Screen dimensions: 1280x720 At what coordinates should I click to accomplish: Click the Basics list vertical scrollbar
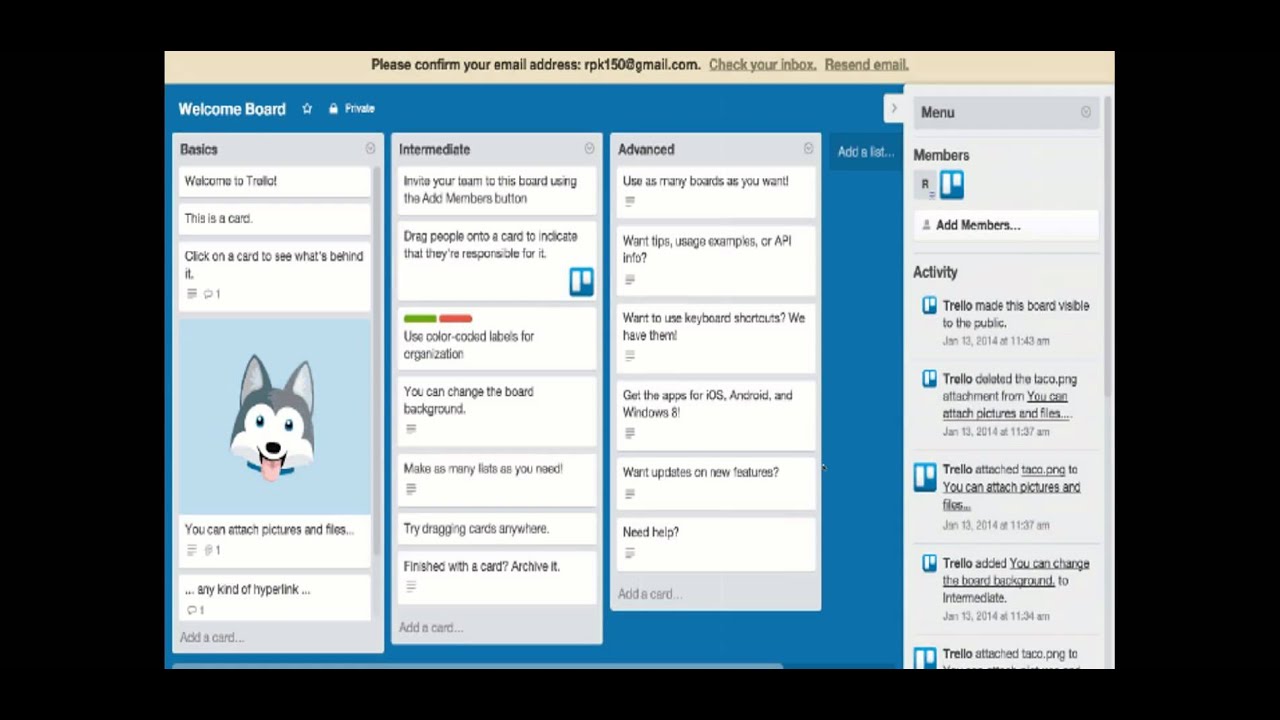pyautogui.click(x=377, y=360)
